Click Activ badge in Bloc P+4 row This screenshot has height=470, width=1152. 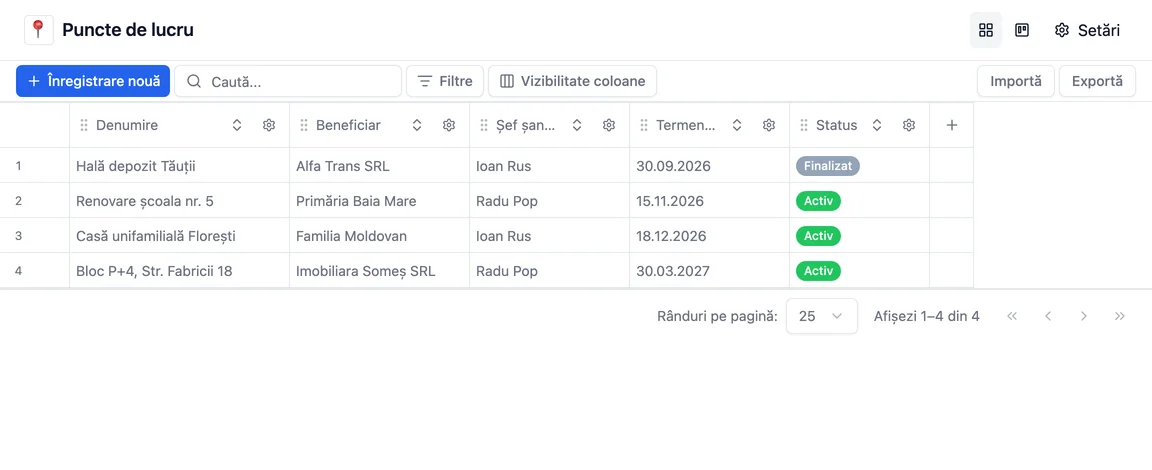tap(818, 271)
